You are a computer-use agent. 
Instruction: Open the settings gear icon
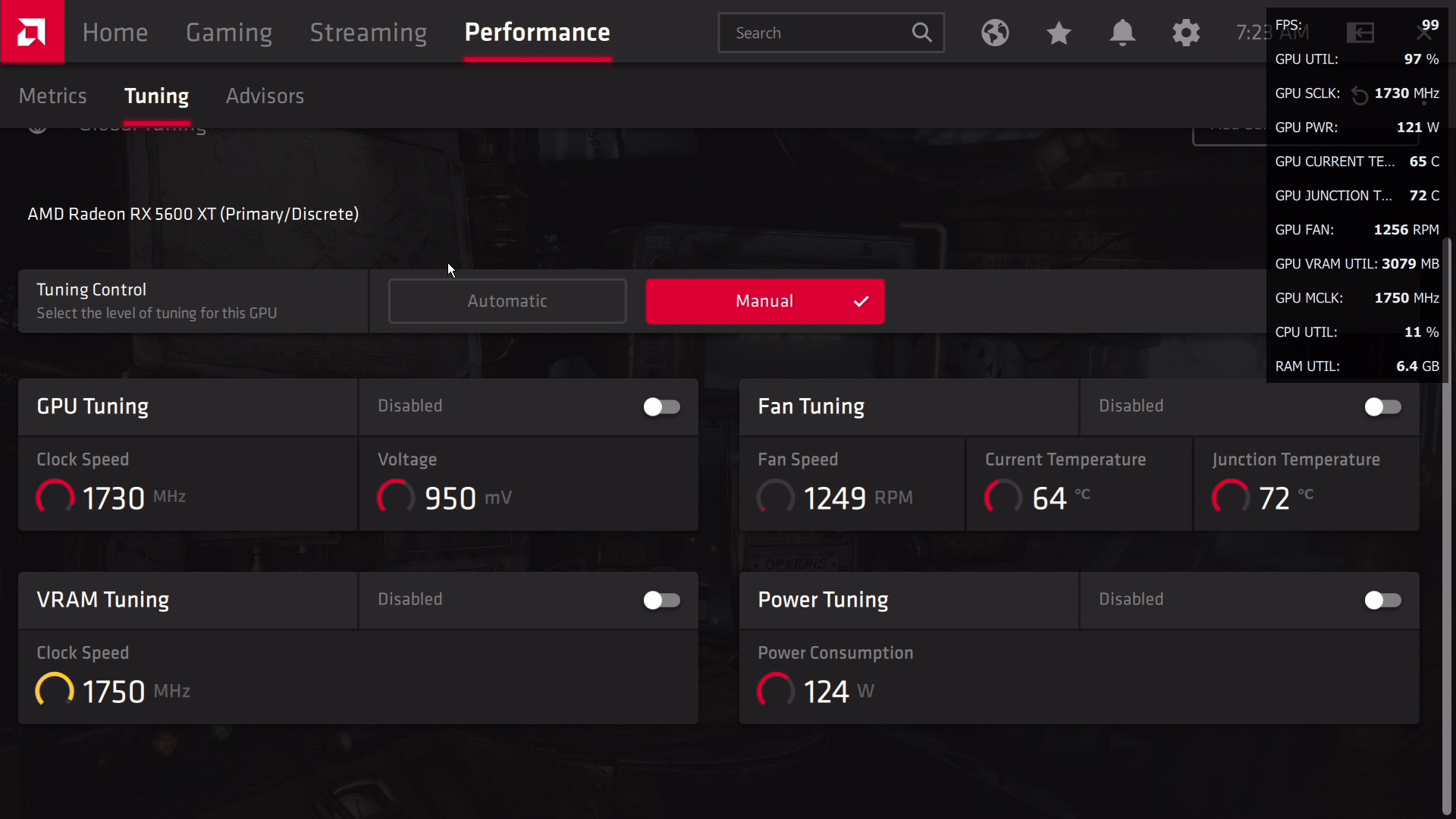pyautogui.click(x=1186, y=33)
